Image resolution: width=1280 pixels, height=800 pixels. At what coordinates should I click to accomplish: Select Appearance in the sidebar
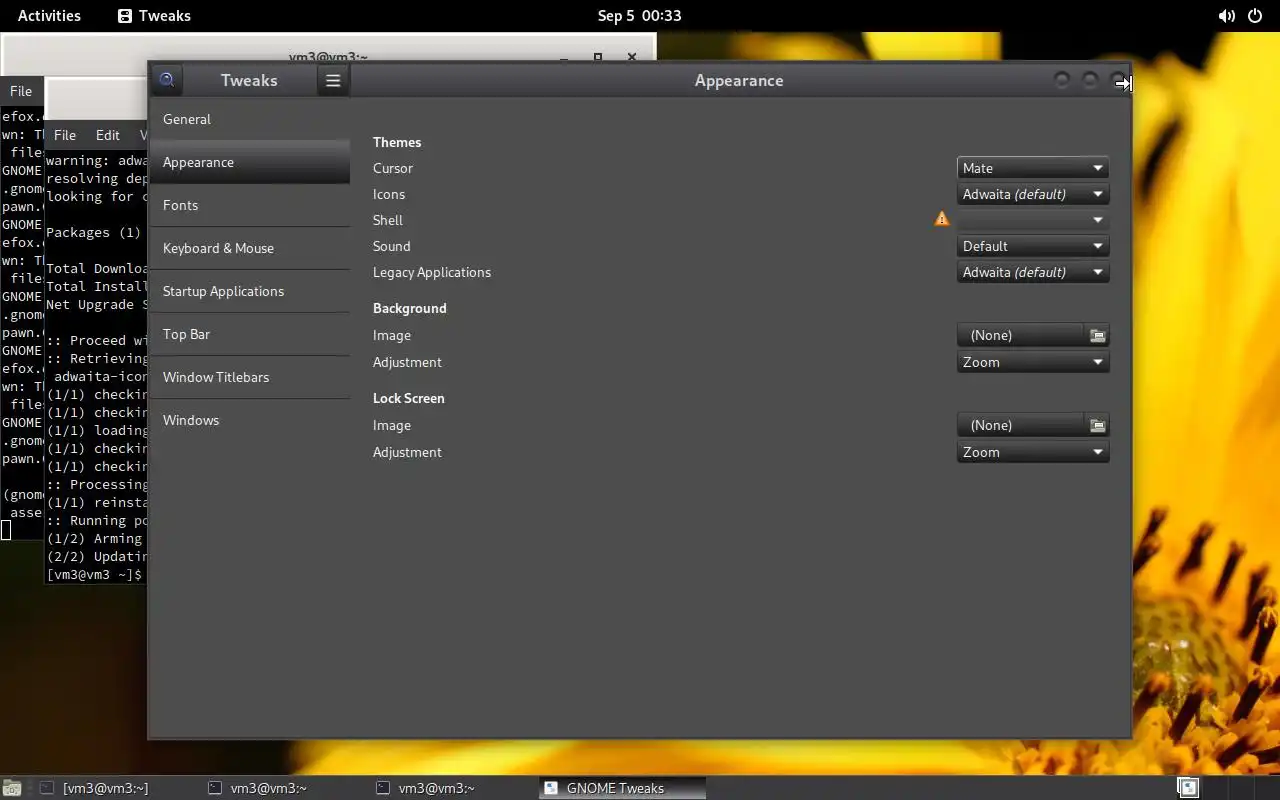[x=249, y=162]
